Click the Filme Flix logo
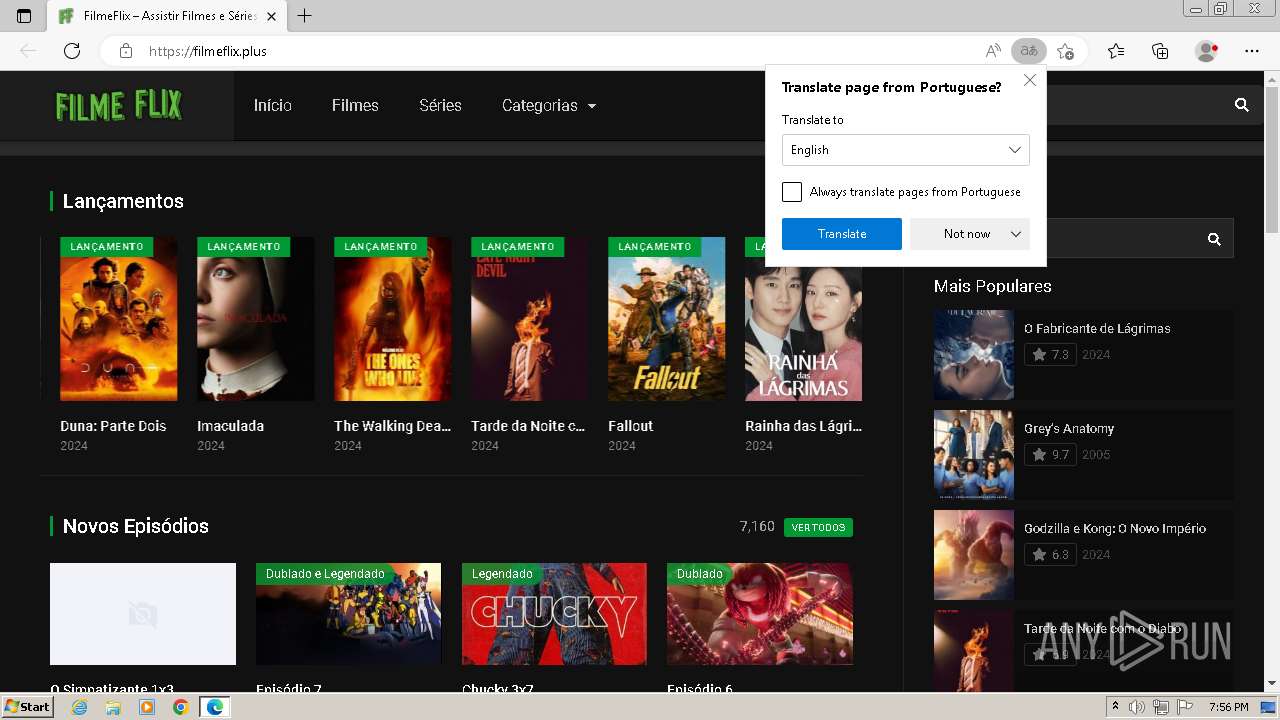Viewport: 1280px width, 720px height. point(119,105)
